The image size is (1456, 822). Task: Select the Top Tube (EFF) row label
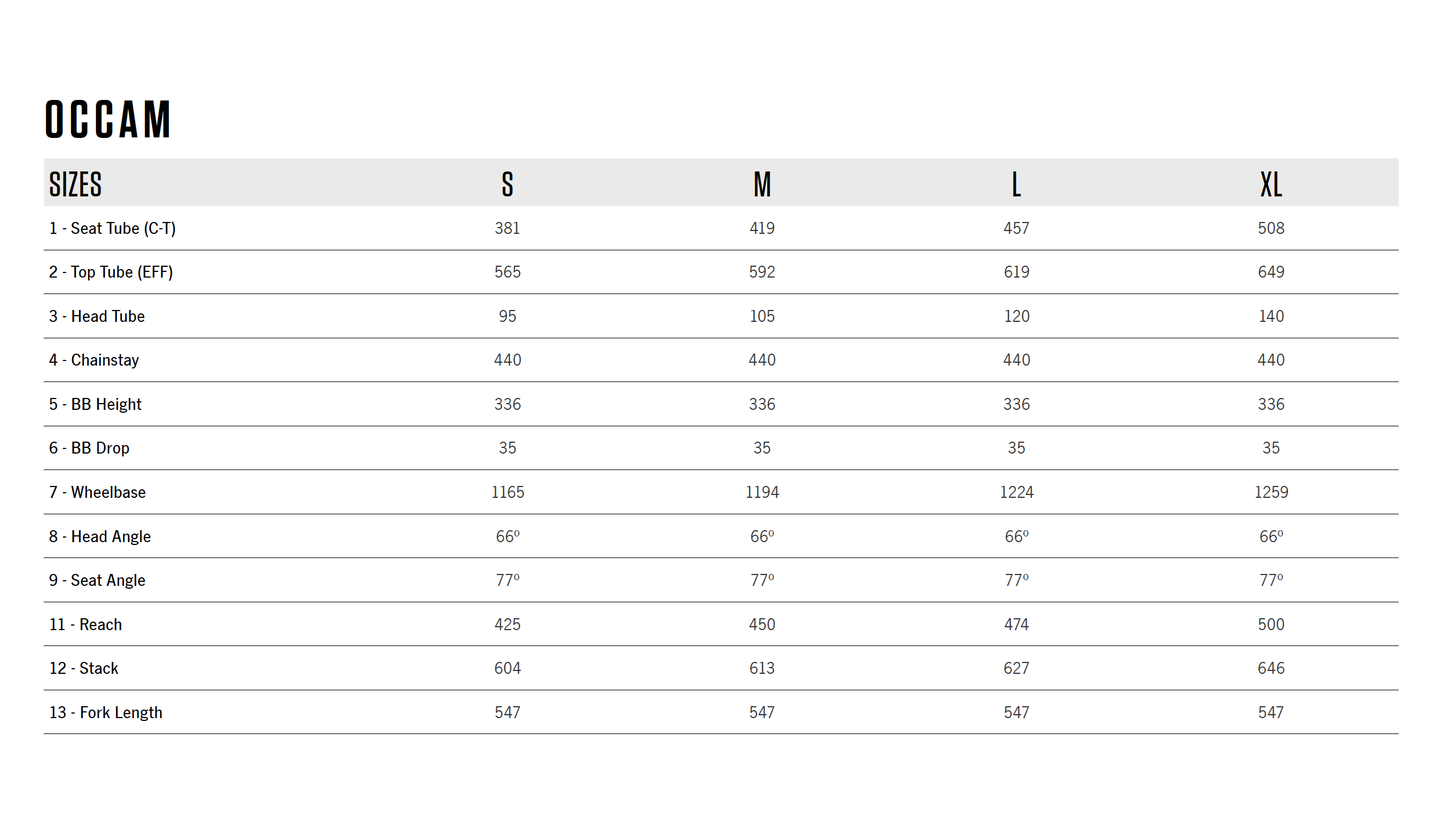(111, 272)
